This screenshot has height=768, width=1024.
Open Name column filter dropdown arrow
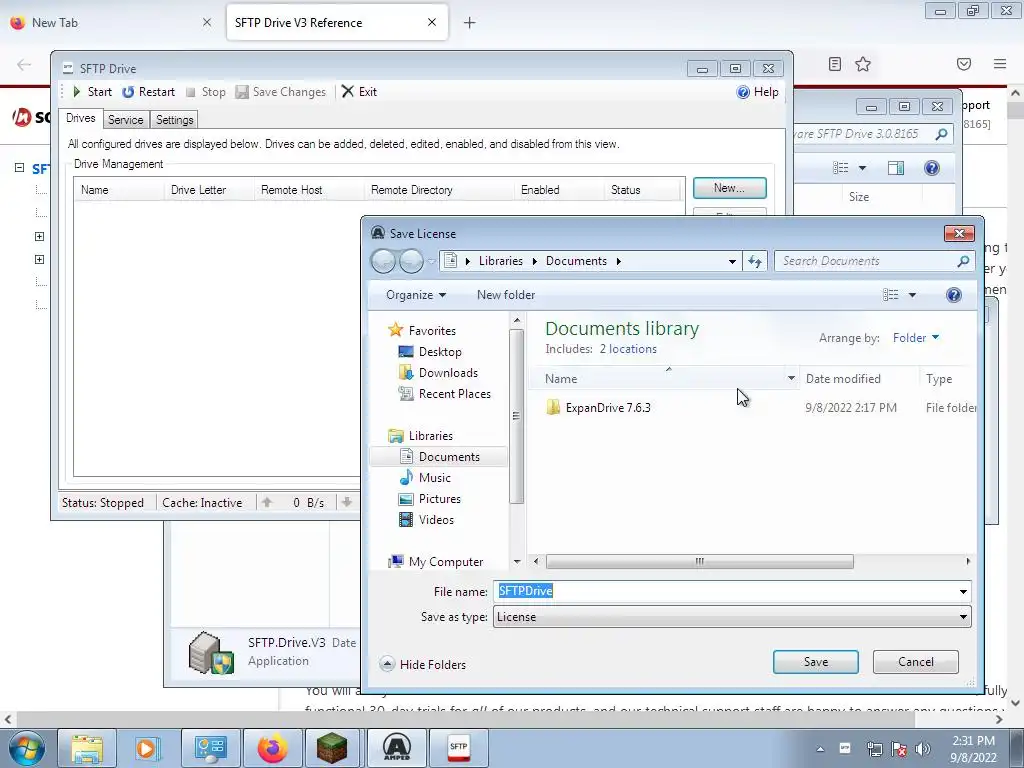point(791,378)
